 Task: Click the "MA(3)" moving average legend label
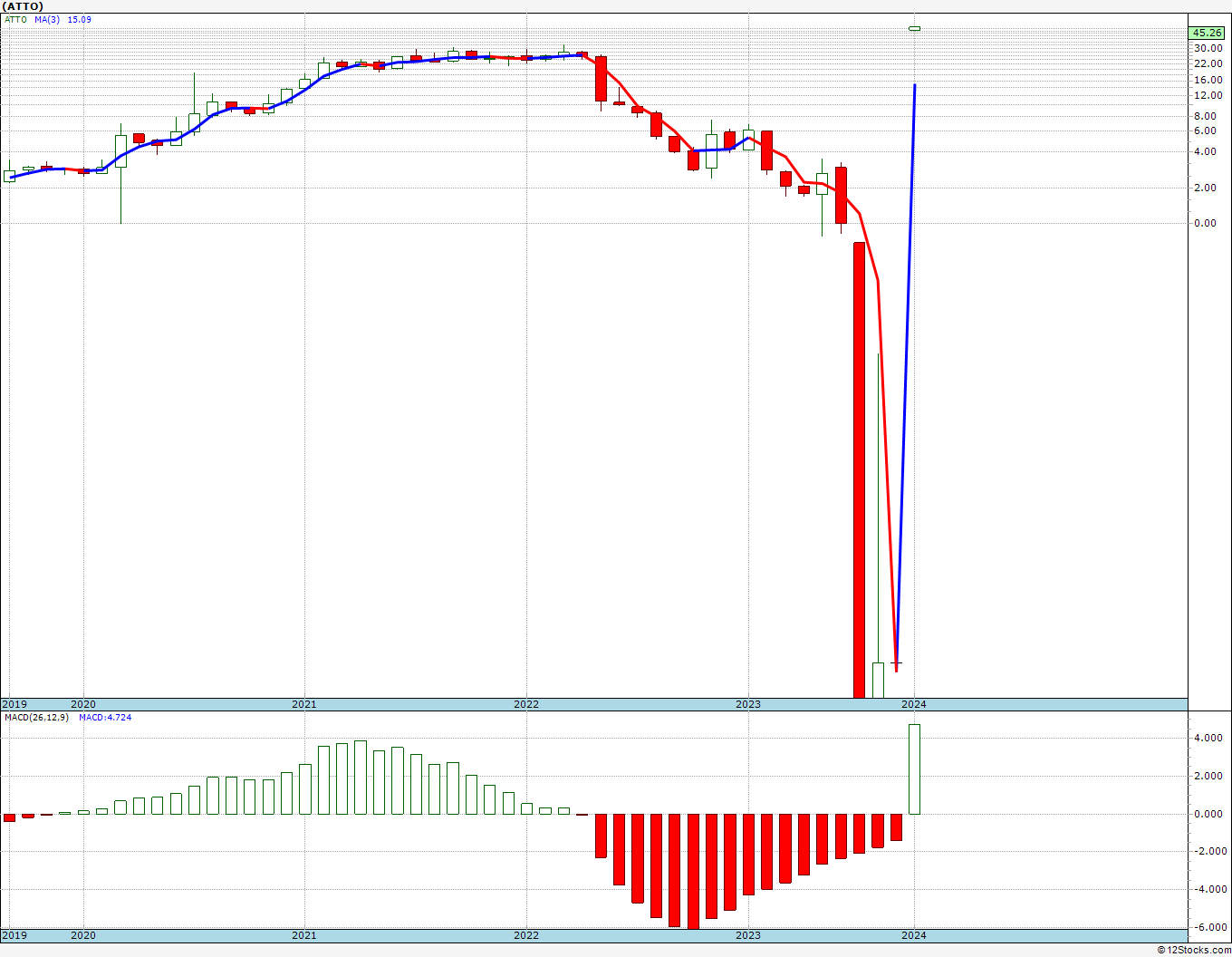[x=46, y=19]
